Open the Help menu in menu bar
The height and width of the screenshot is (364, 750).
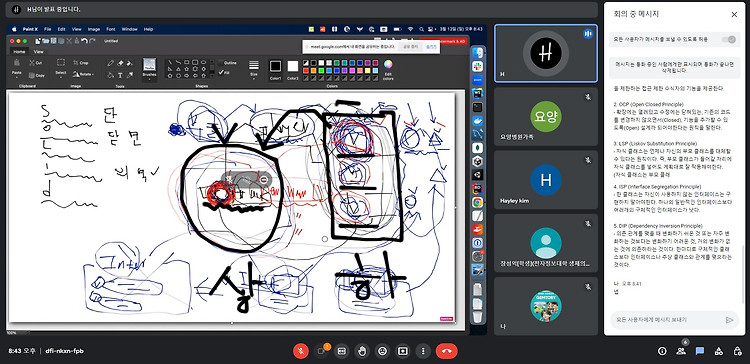pos(148,29)
